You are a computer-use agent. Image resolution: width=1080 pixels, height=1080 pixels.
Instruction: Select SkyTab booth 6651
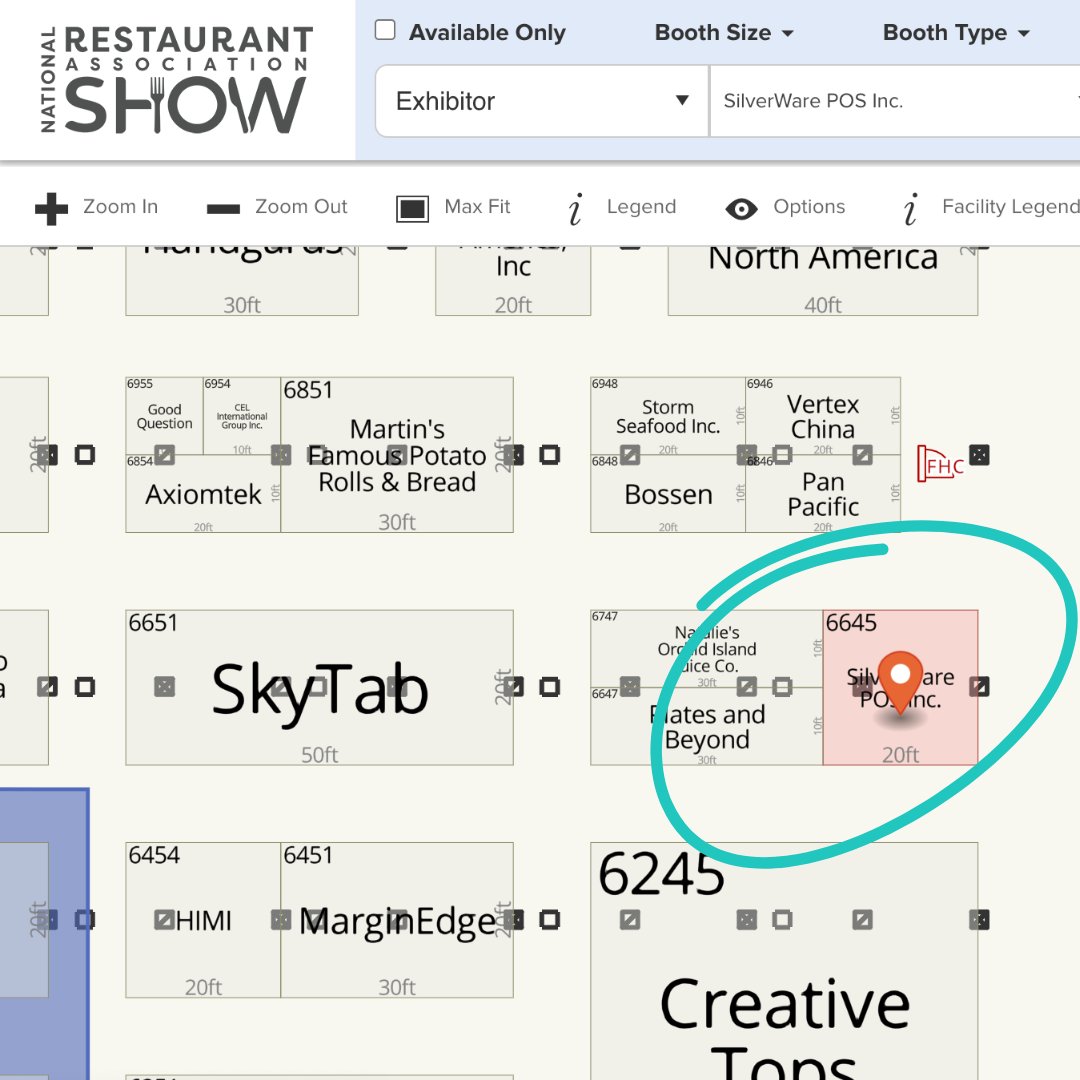point(320,687)
